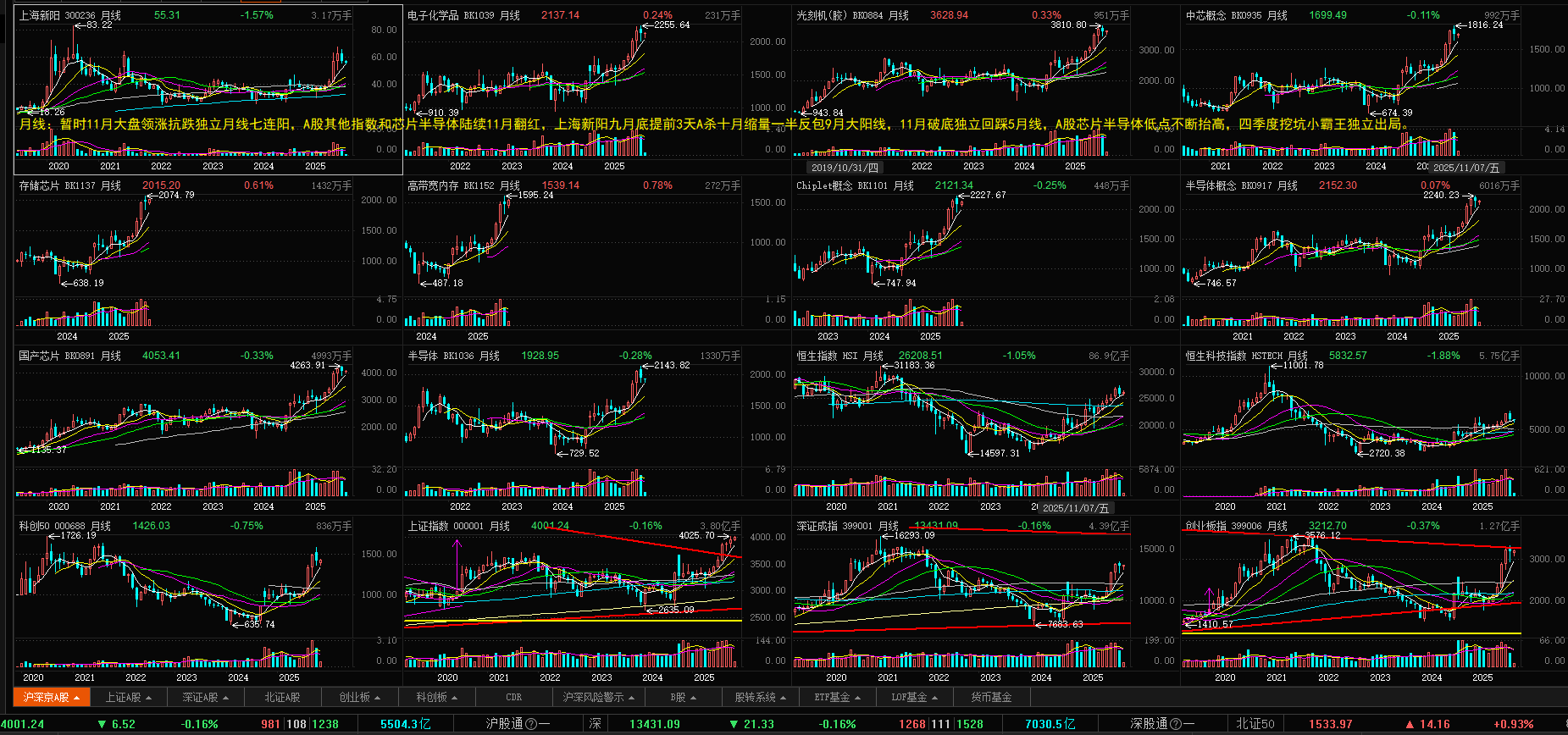Image resolution: width=1568 pixels, height=735 pixels.
Task: Click the 2025/11/07 date label under 中芯概念
Action: [1466, 168]
